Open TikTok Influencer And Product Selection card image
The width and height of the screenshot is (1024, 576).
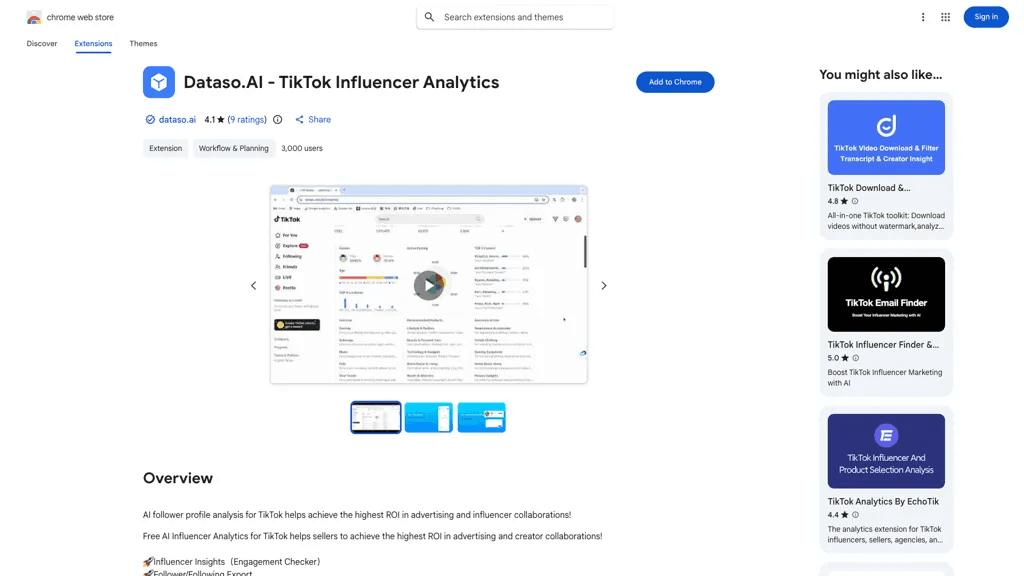[886, 451]
